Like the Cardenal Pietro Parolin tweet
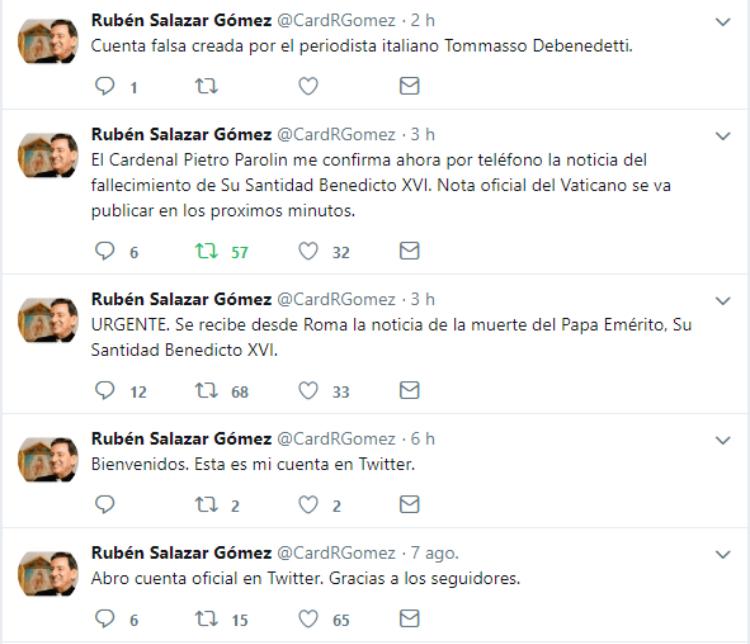The image size is (750, 644). pos(308,252)
